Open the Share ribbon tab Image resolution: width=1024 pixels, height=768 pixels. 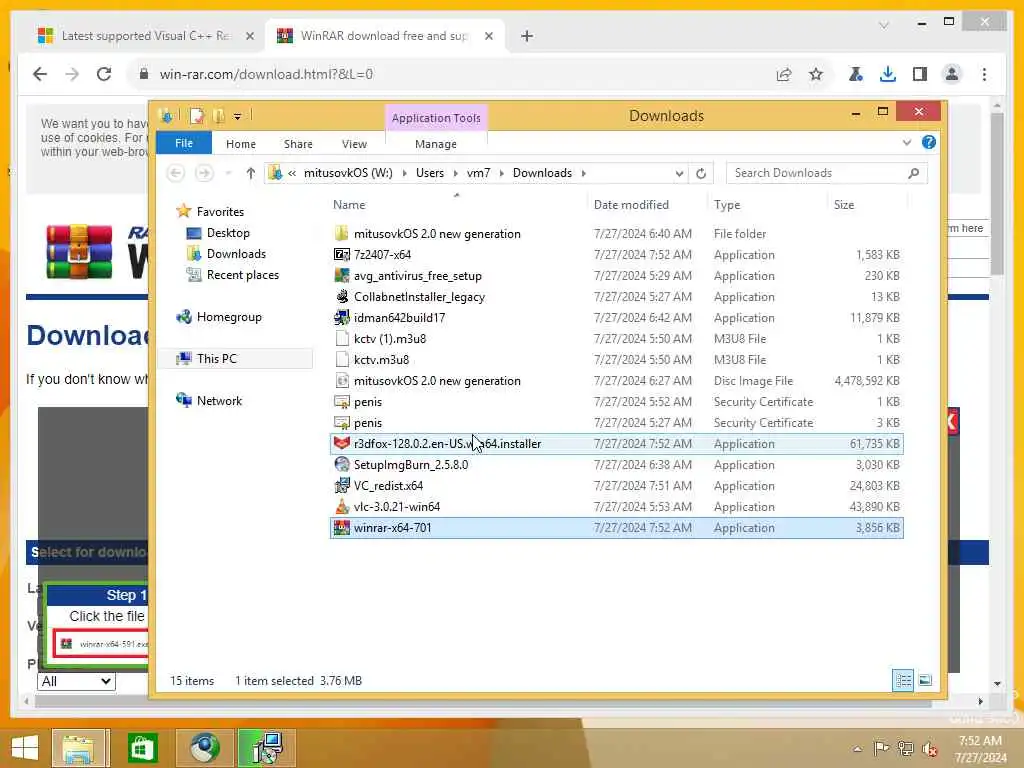point(298,144)
